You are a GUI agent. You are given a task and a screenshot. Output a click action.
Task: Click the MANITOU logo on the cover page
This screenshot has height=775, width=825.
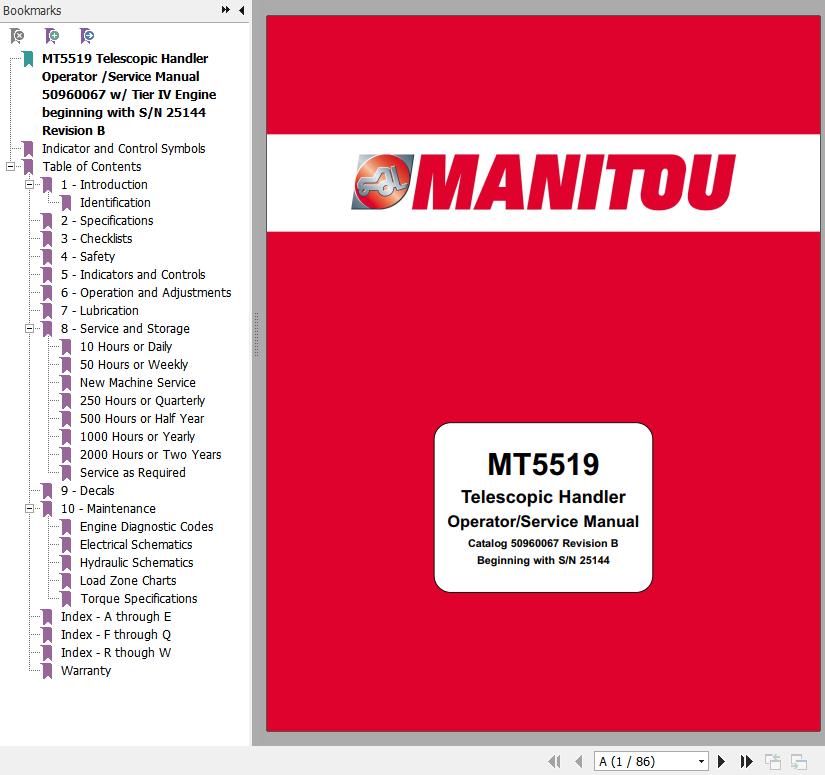[543, 183]
